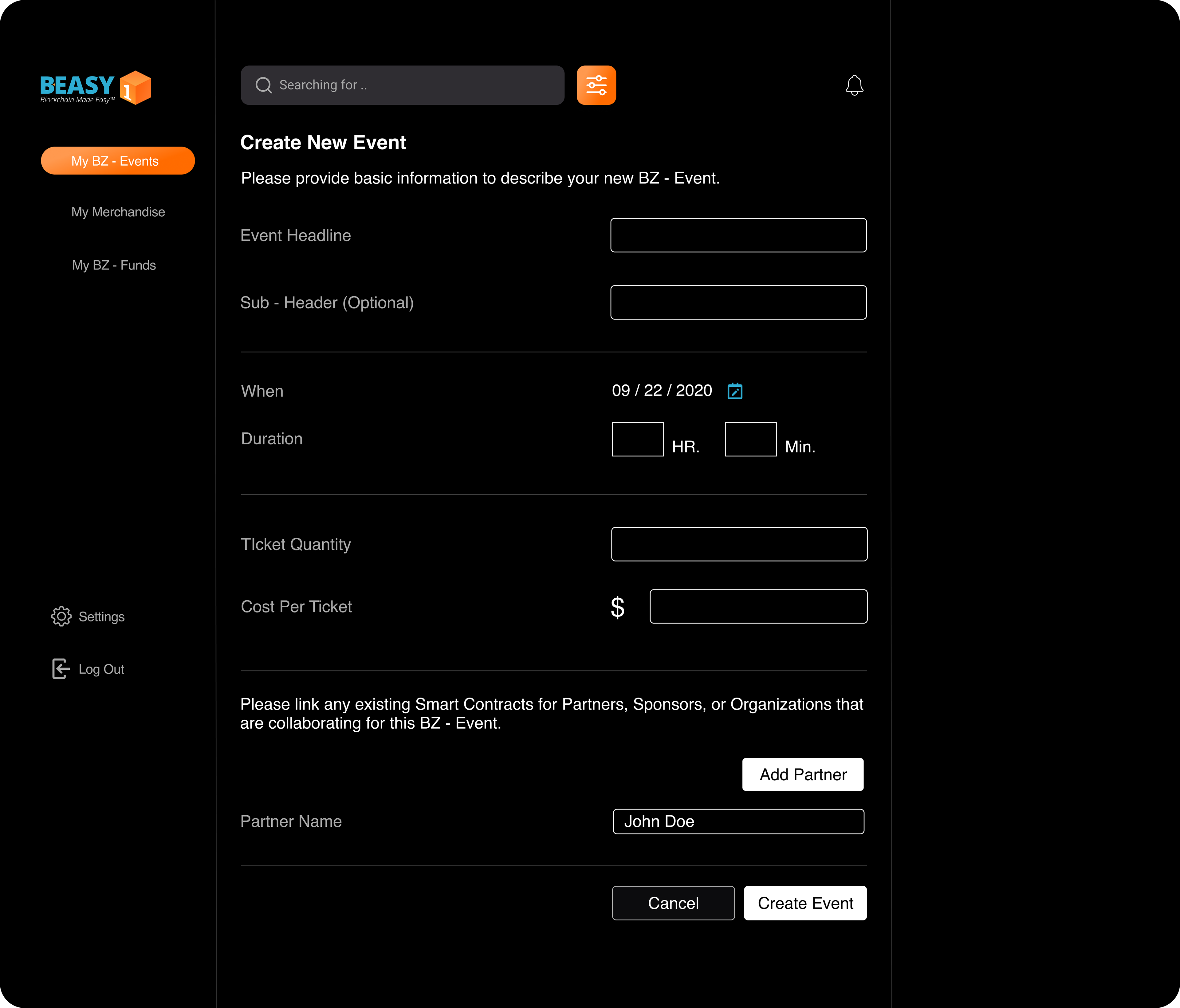Click the duration Min. box
Viewport: 1180px width, 1008px height.
click(x=751, y=439)
